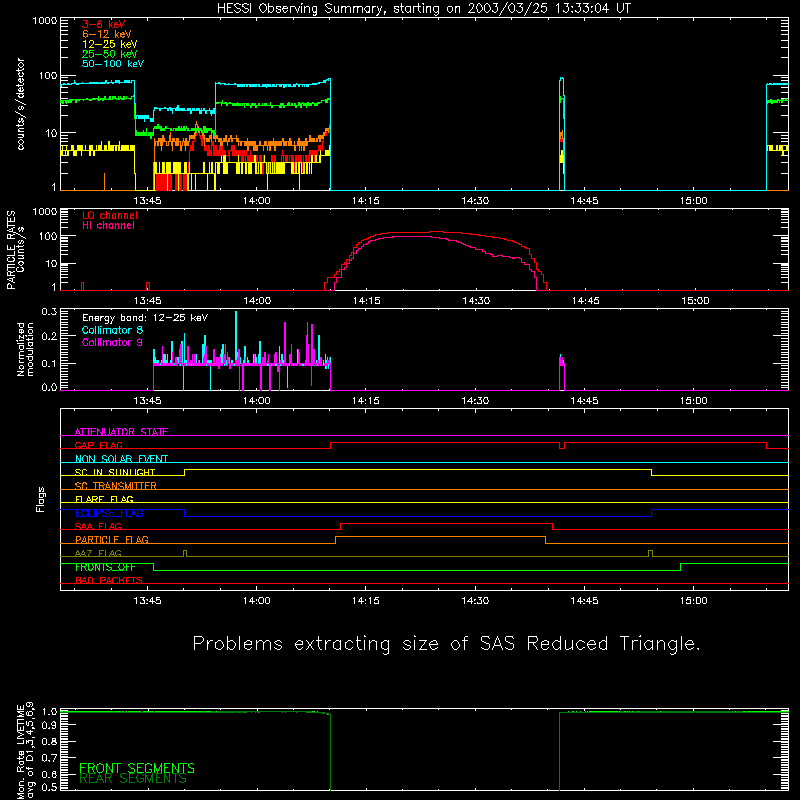Click the 14:45 tick label under the modulation panel

pyautogui.click(x=584, y=401)
